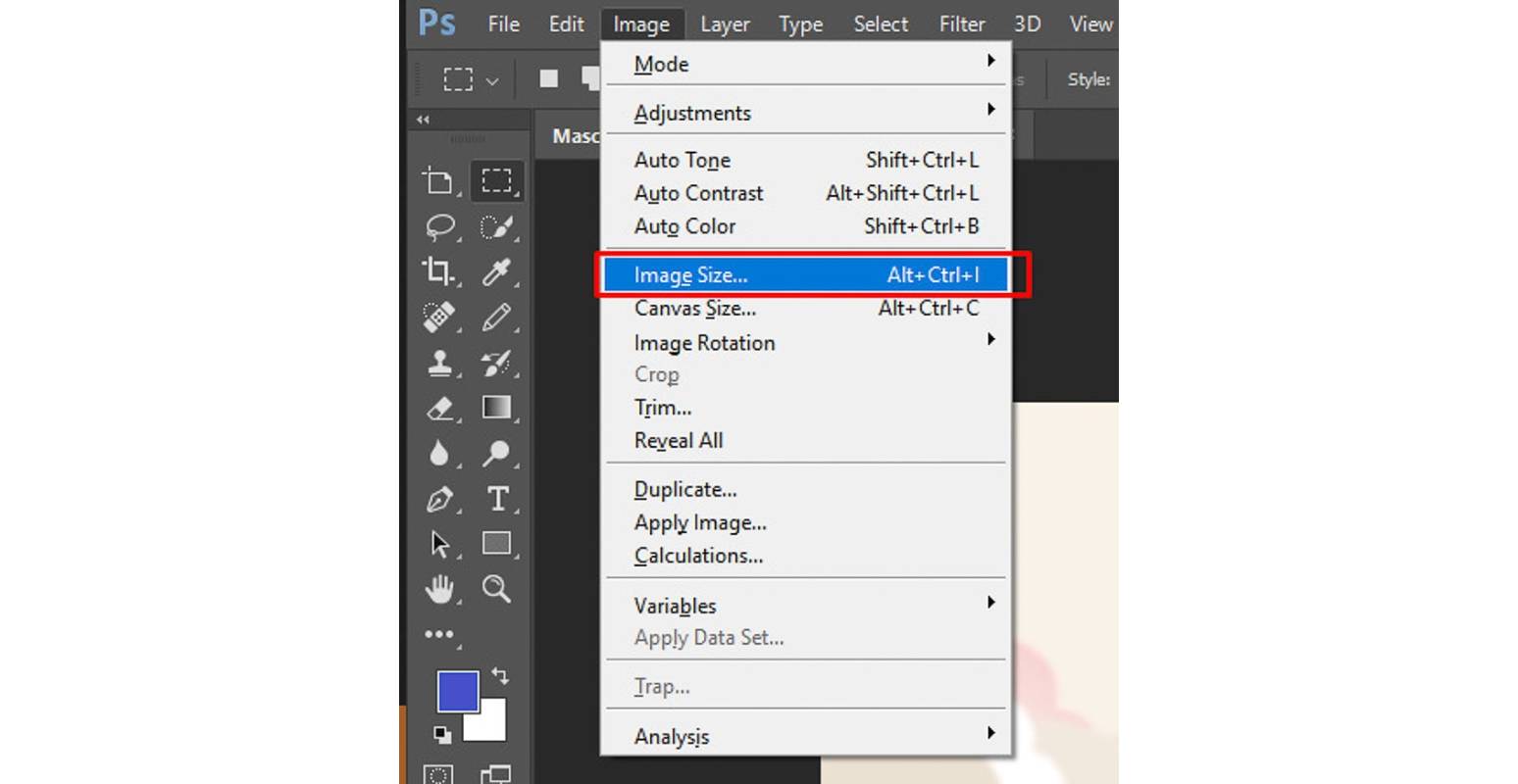Expand the Mode submenu
Viewport: 1518px width, 784px height.
pyautogui.click(x=662, y=64)
